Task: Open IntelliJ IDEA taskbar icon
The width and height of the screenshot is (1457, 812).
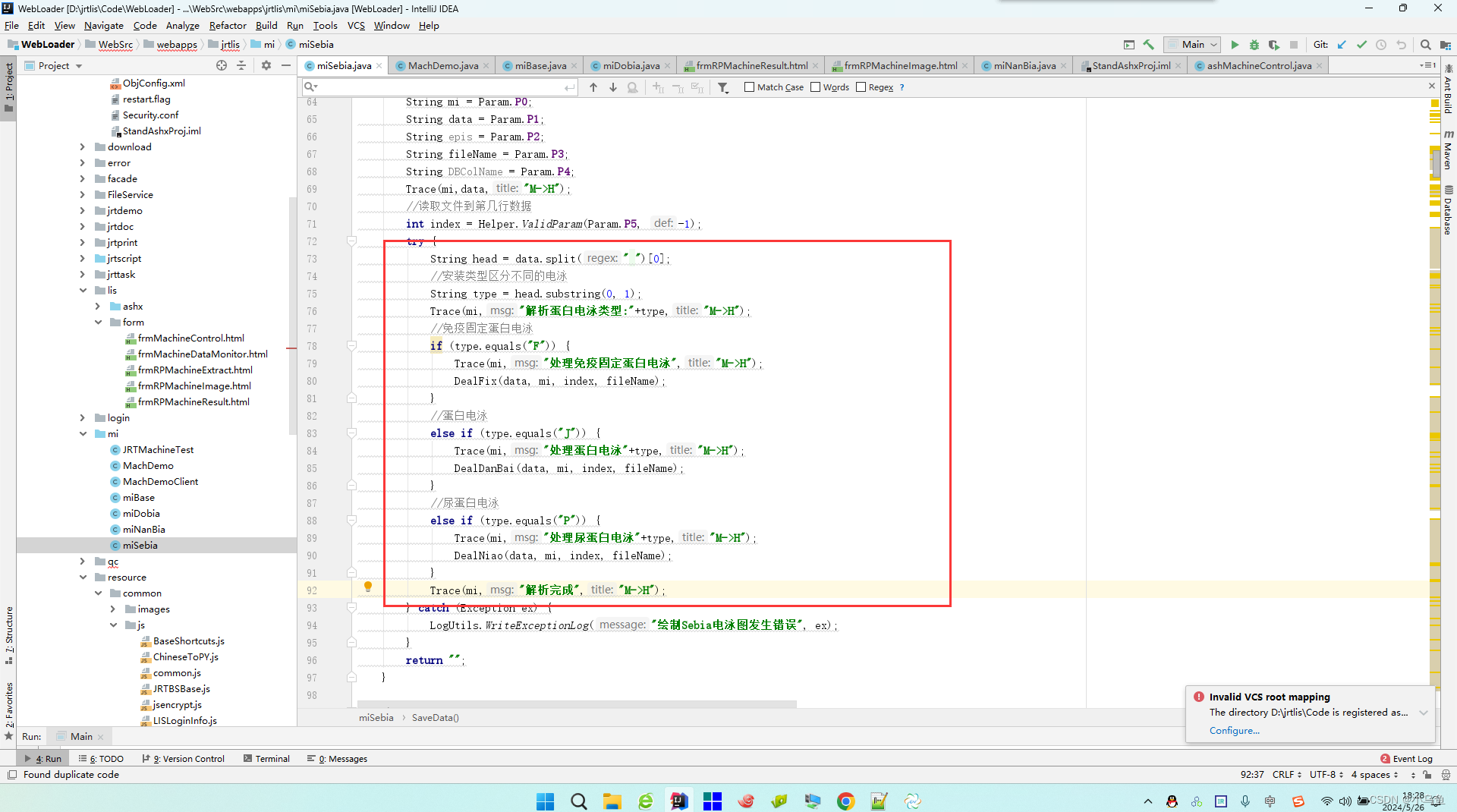Action: (679, 801)
